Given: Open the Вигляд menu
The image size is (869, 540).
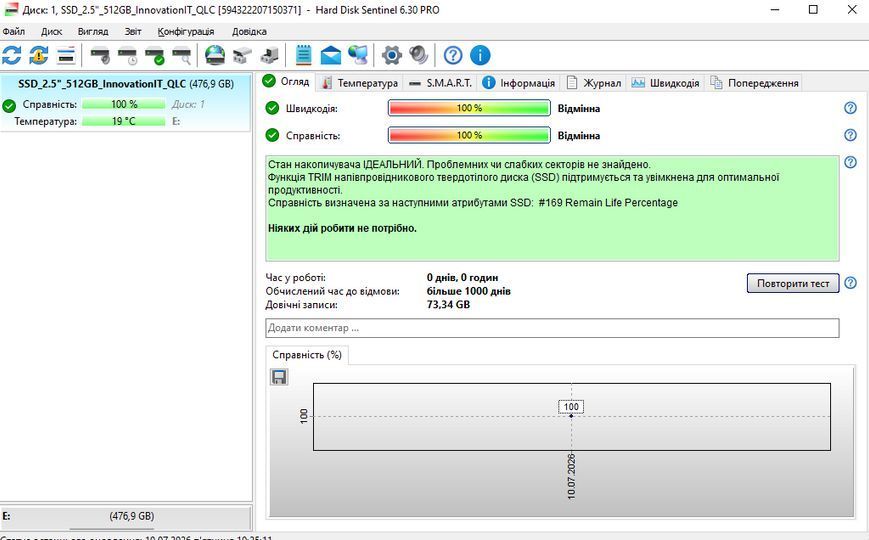Looking at the screenshot, I should tap(93, 31).
